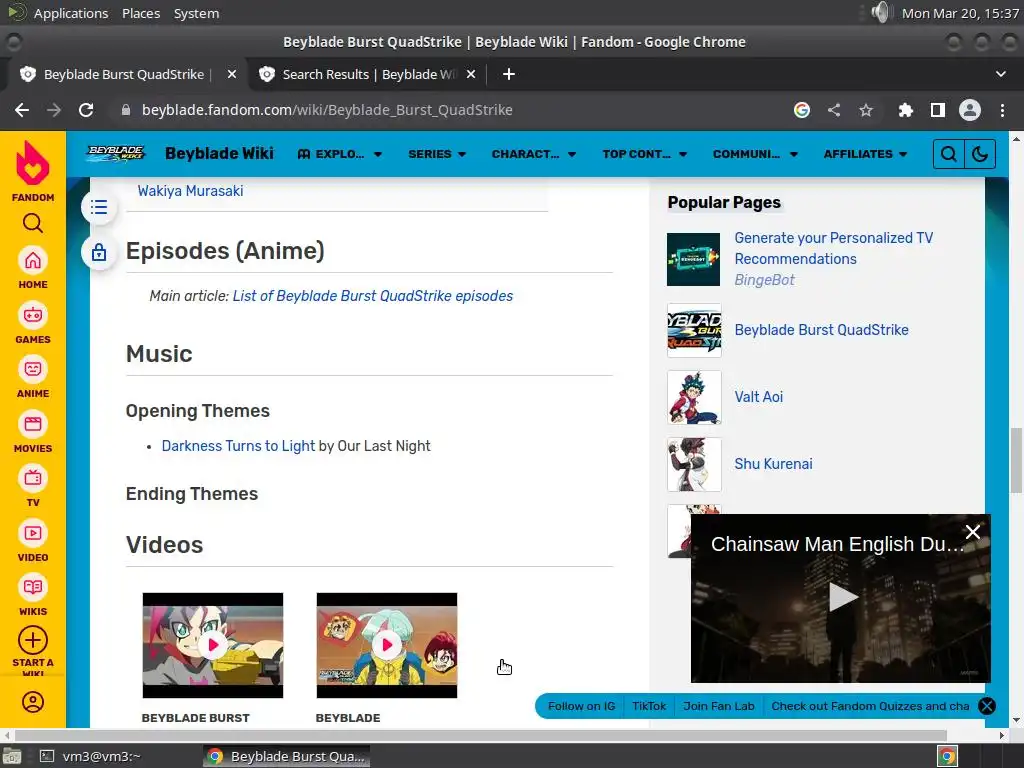Click the vertical page scrollbar thumb

tap(1016, 460)
